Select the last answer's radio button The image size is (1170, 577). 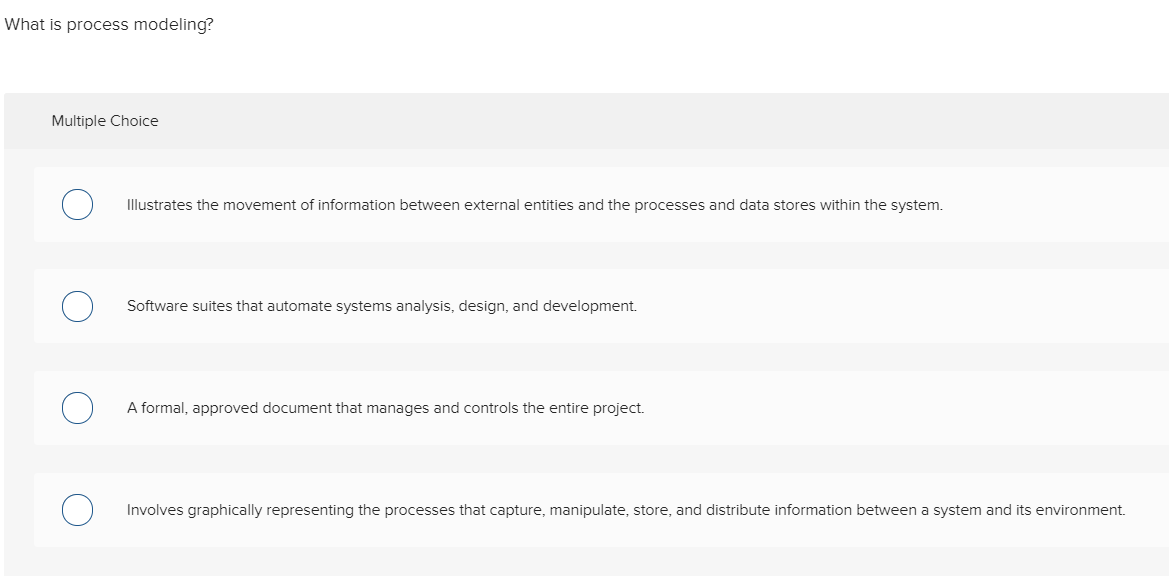tap(77, 510)
